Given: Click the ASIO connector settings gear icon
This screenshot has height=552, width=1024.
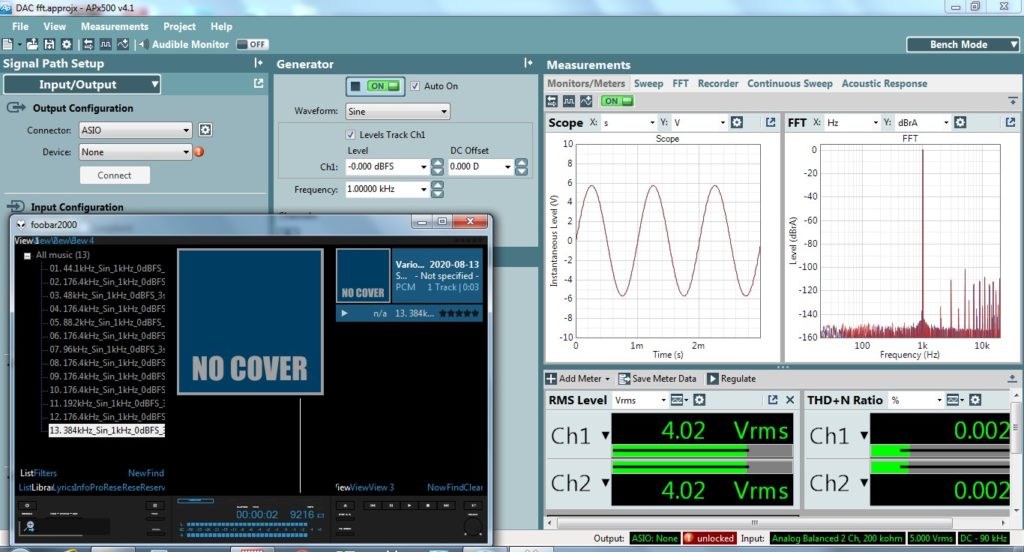Looking at the screenshot, I should [205, 130].
